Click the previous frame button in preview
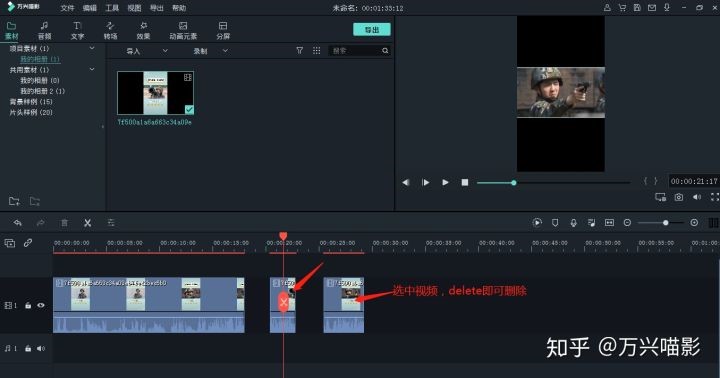 pyautogui.click(x=406, y=182)
